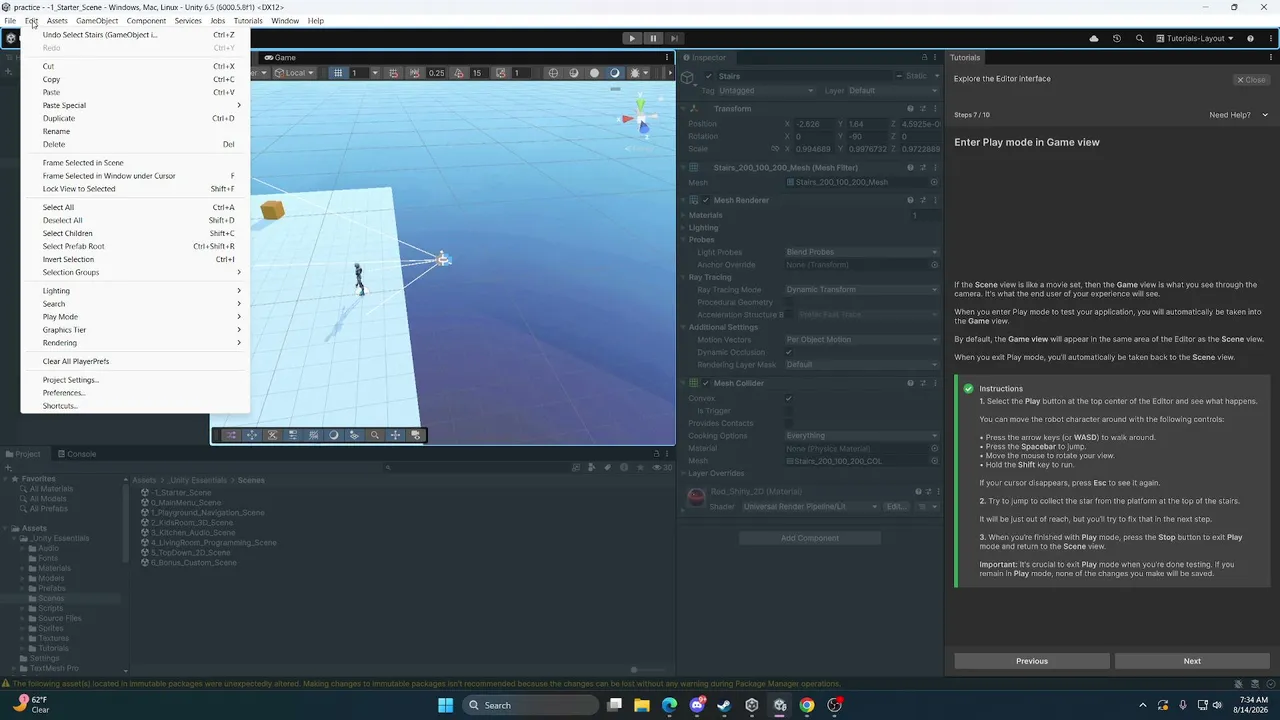
Task: Open the Light Probes Blend Probes dropdown
Action: pos(862,252)
